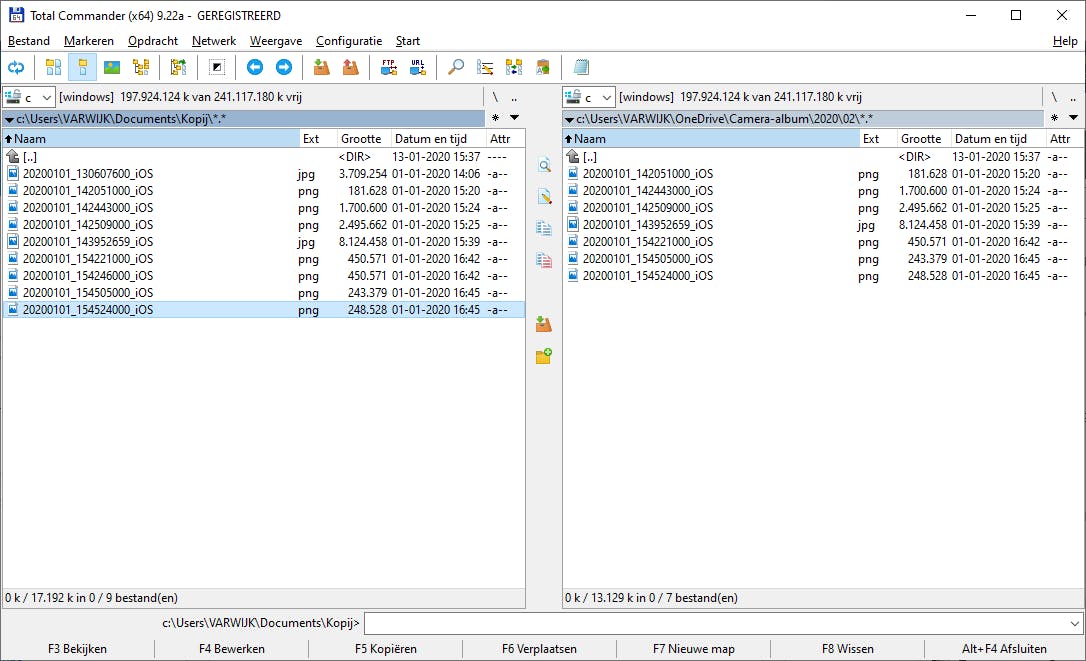Click the copy names to clipboard icon
The height and width of the screenshot is (661, 1086).
point(543,67)
